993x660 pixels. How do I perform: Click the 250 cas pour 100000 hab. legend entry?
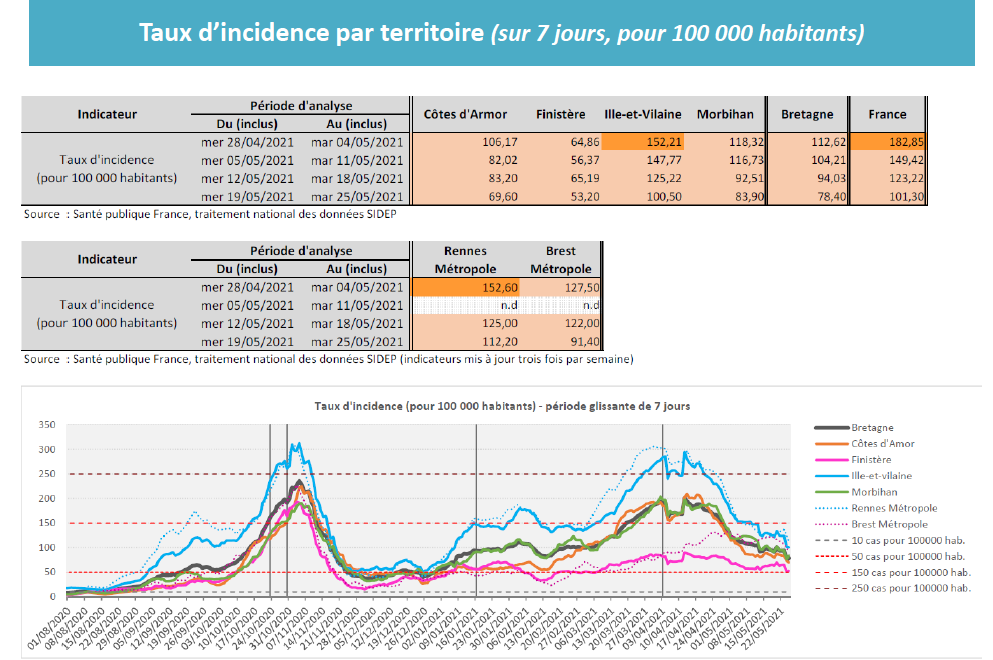(910, 589)
